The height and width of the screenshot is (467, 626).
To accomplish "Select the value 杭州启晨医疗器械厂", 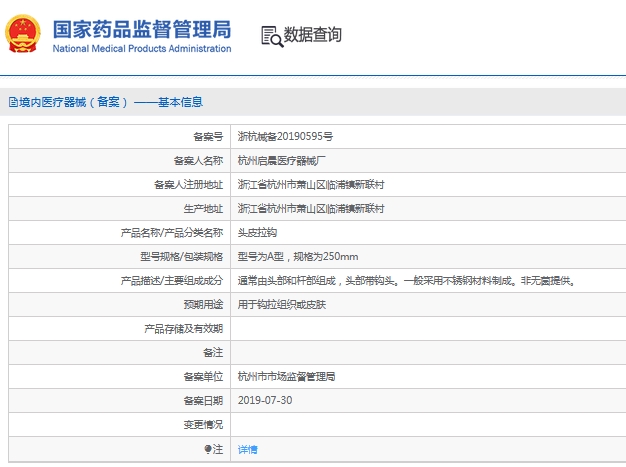I will (281, 160).
